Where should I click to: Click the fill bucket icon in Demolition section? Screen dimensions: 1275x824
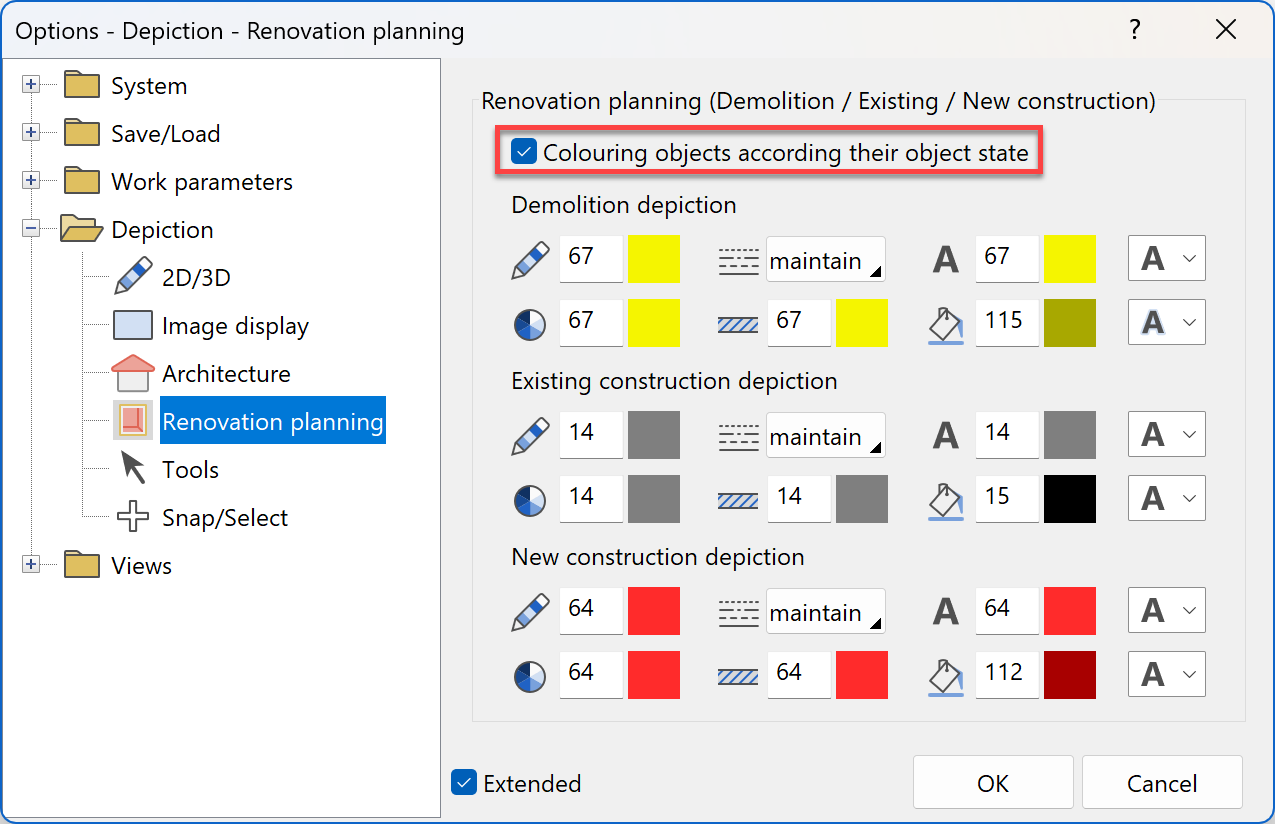(946, 324)
